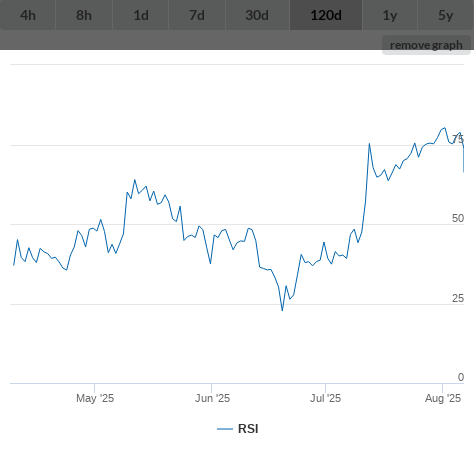Click the Jul '25 axis label
474x455 pixels.
tap(325, 398)
